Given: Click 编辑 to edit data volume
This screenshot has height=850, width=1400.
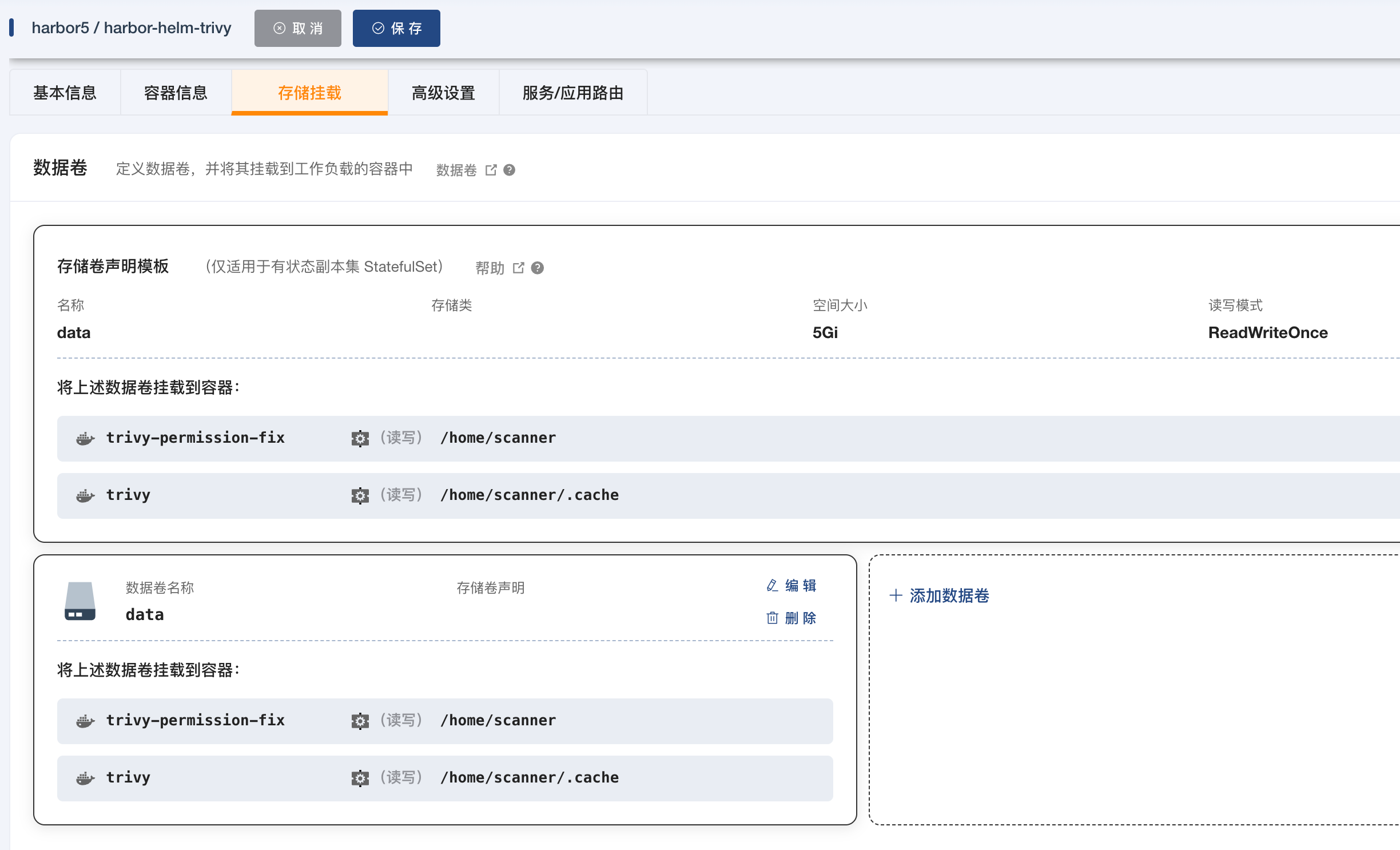Looking at the screenshot, I should click(x=792, y=585).
